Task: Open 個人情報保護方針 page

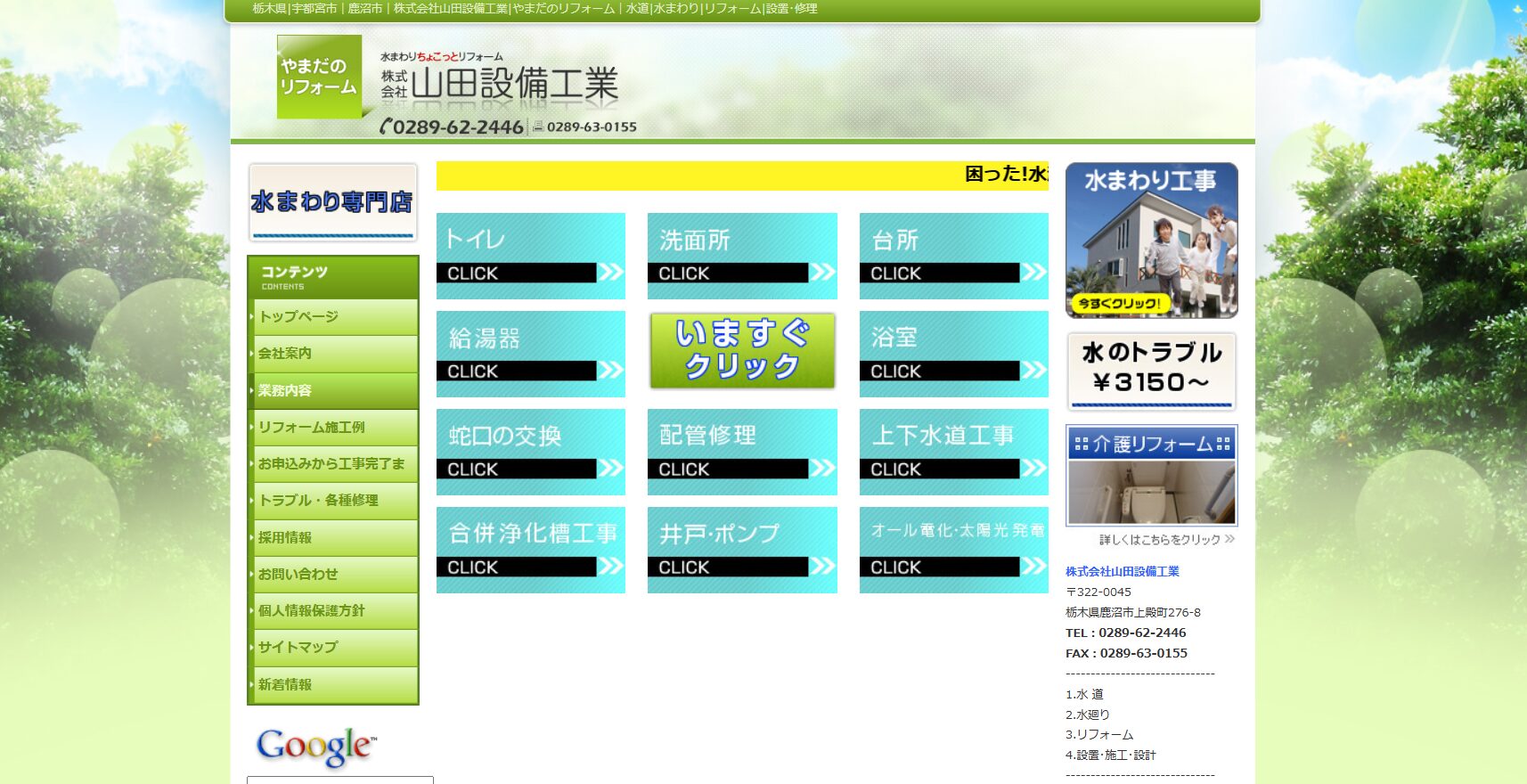Action: tap(333, 611)
